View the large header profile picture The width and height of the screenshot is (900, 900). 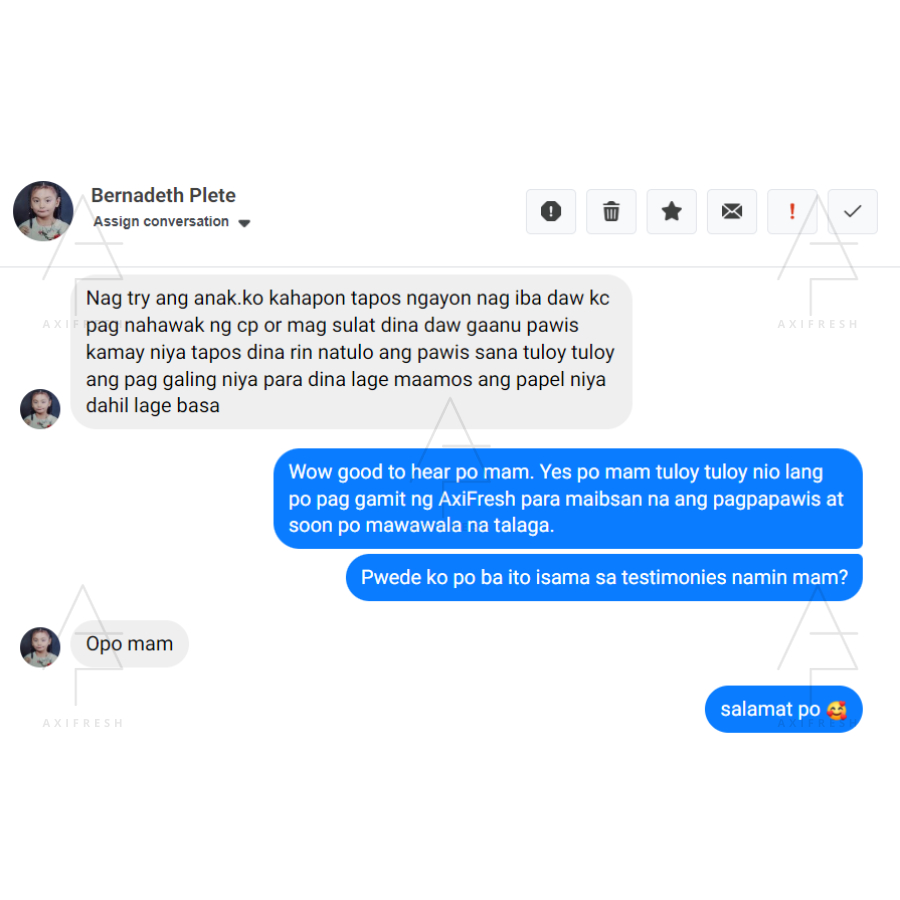click(43, 211)
